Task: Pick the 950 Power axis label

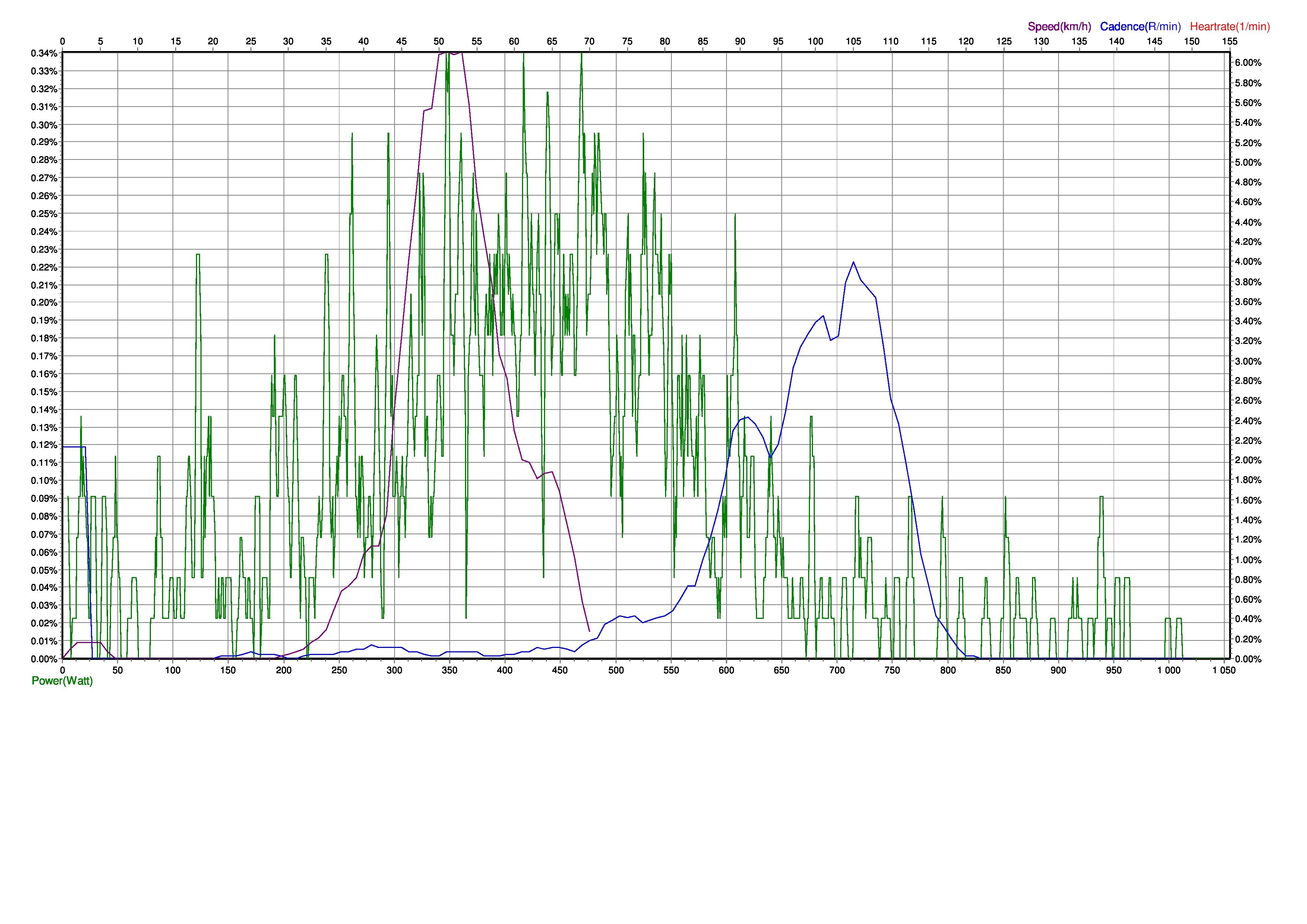Action: click(x=1114, y=670)
